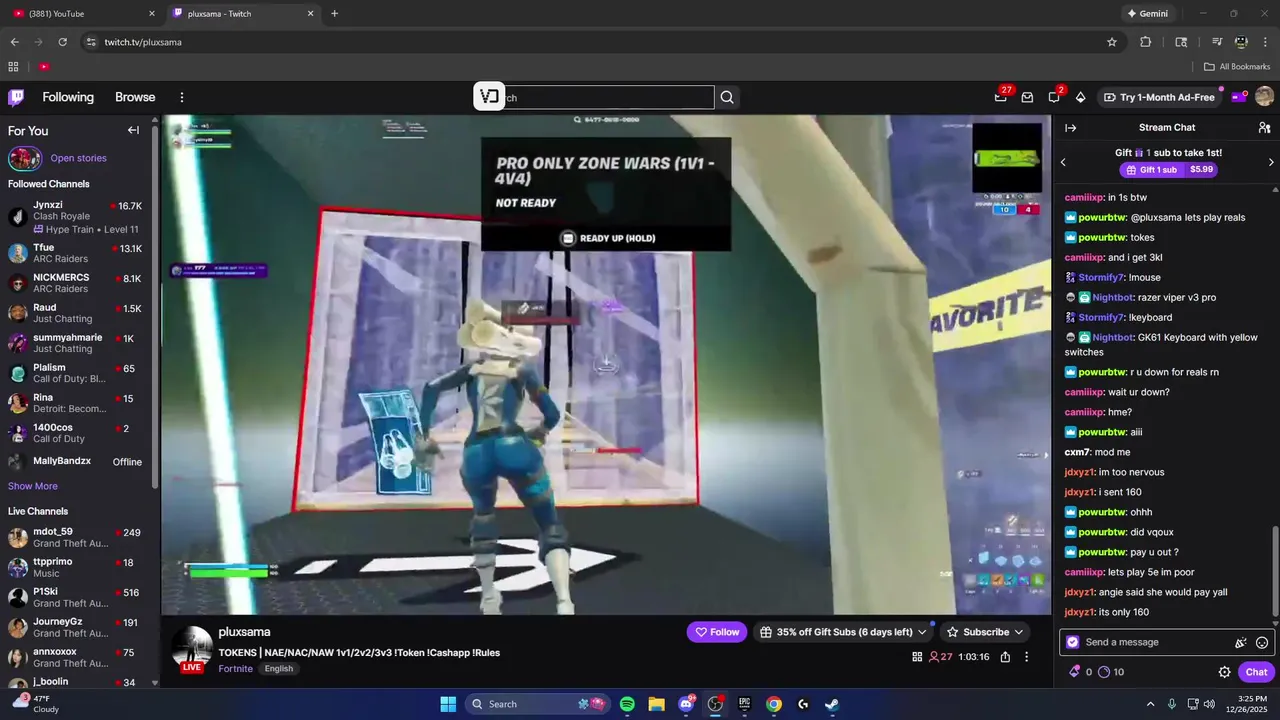This screenshot has width=1280, height=720.
Task: Open Chrome media controls icon
Action: click(1217, 42)
